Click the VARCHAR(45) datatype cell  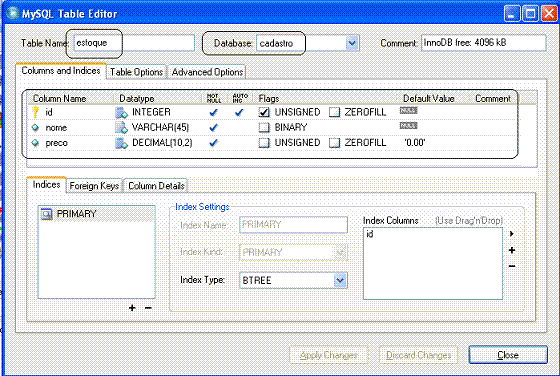160,127
